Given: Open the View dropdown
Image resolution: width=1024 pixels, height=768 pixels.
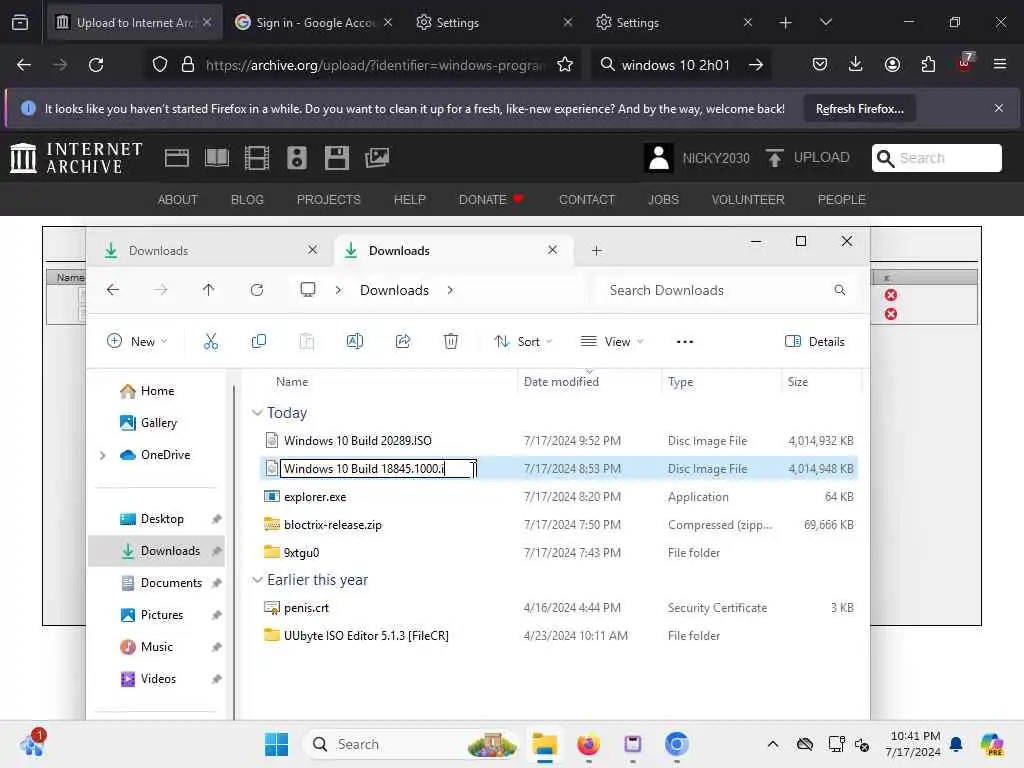Looking at the screenshot, I should [x=613, y=342].
